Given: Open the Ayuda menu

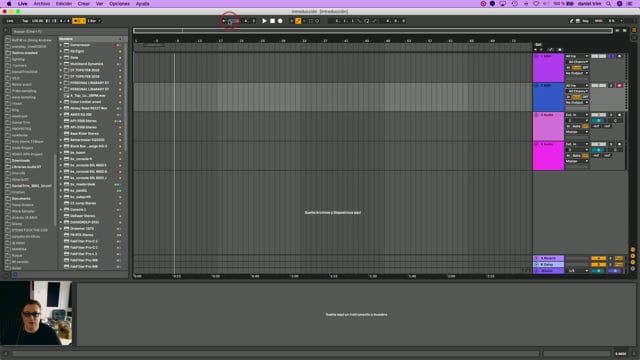Looking at the screenshot, I should tap(142, 4).
